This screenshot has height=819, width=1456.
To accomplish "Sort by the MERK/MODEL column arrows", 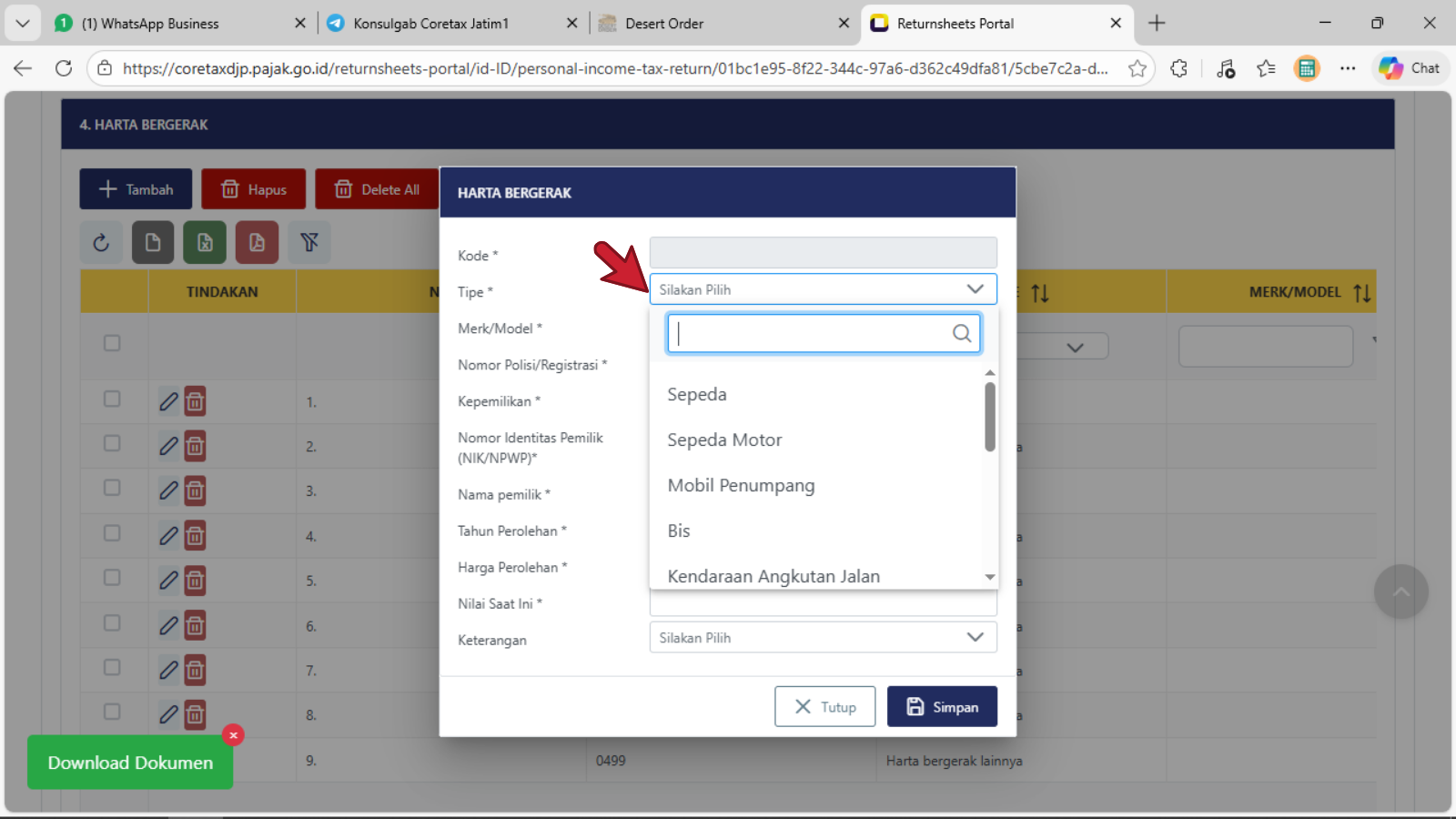I will (1361, 293).
